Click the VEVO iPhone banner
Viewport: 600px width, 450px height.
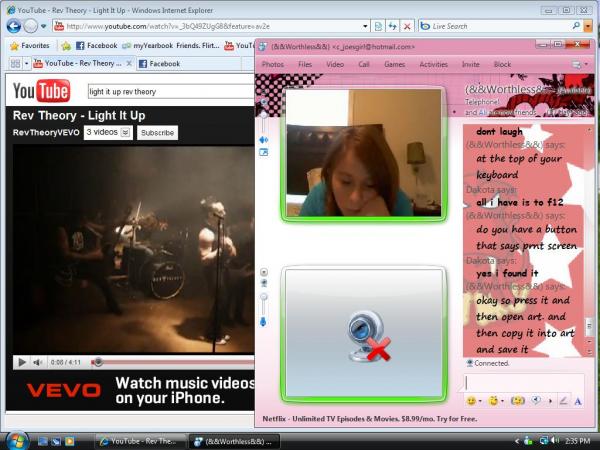click(130, 391)
